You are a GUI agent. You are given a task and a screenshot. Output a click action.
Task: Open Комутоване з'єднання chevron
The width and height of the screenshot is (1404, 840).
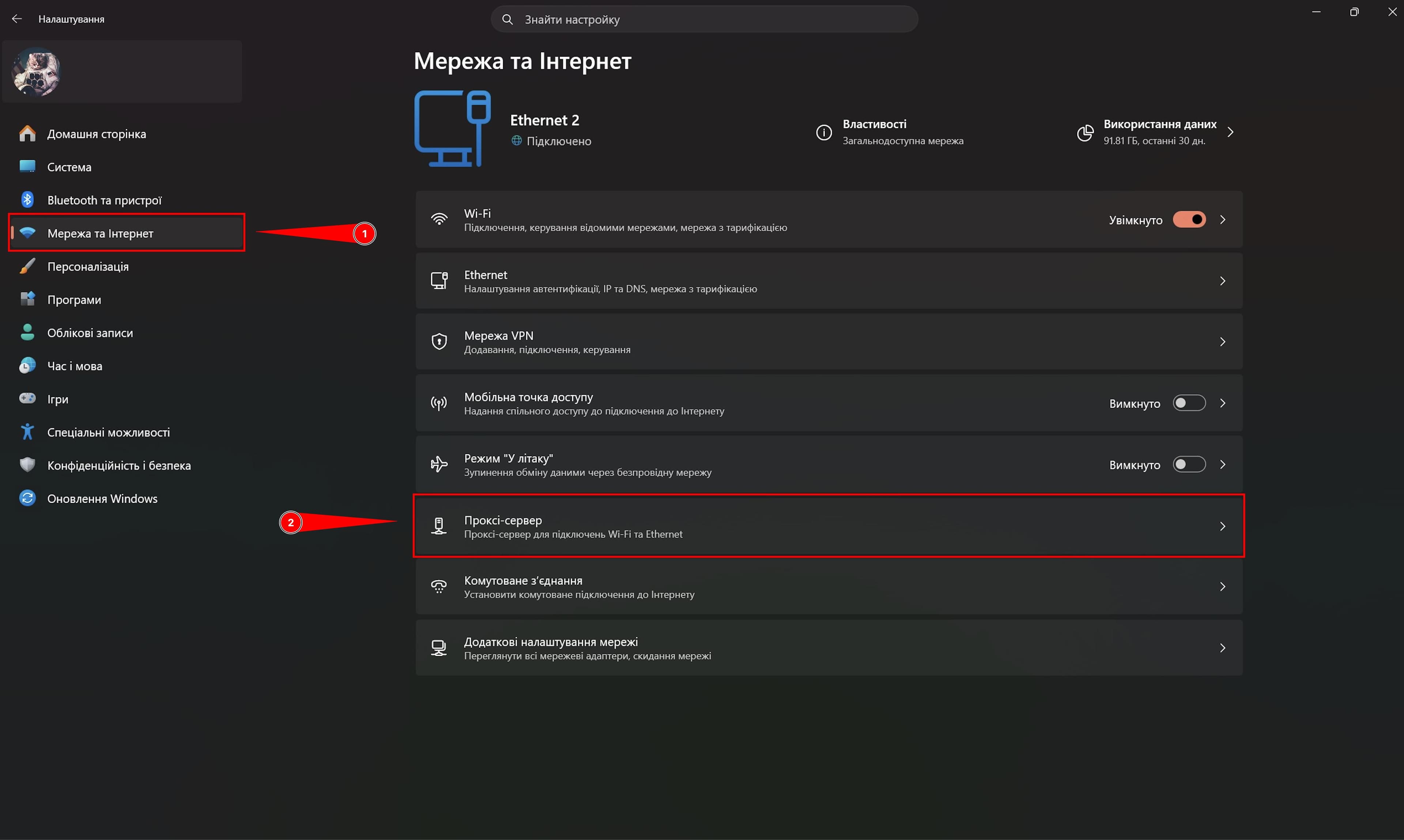(x=1223, y=586)
